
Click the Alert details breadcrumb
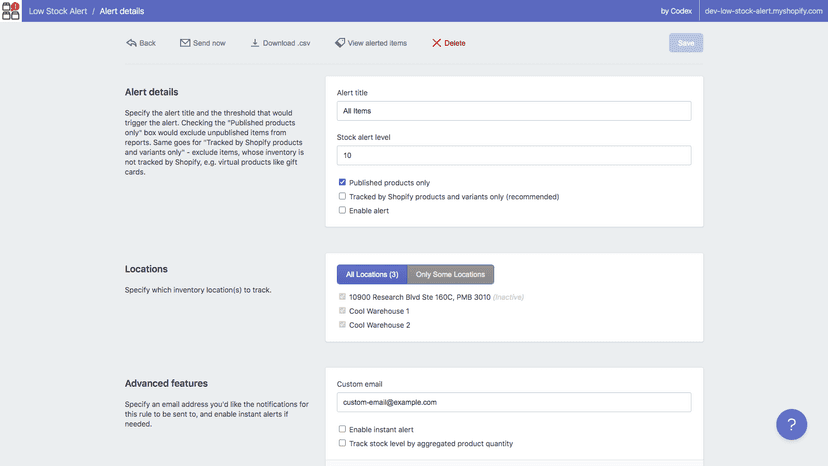[x=121, y=11]
